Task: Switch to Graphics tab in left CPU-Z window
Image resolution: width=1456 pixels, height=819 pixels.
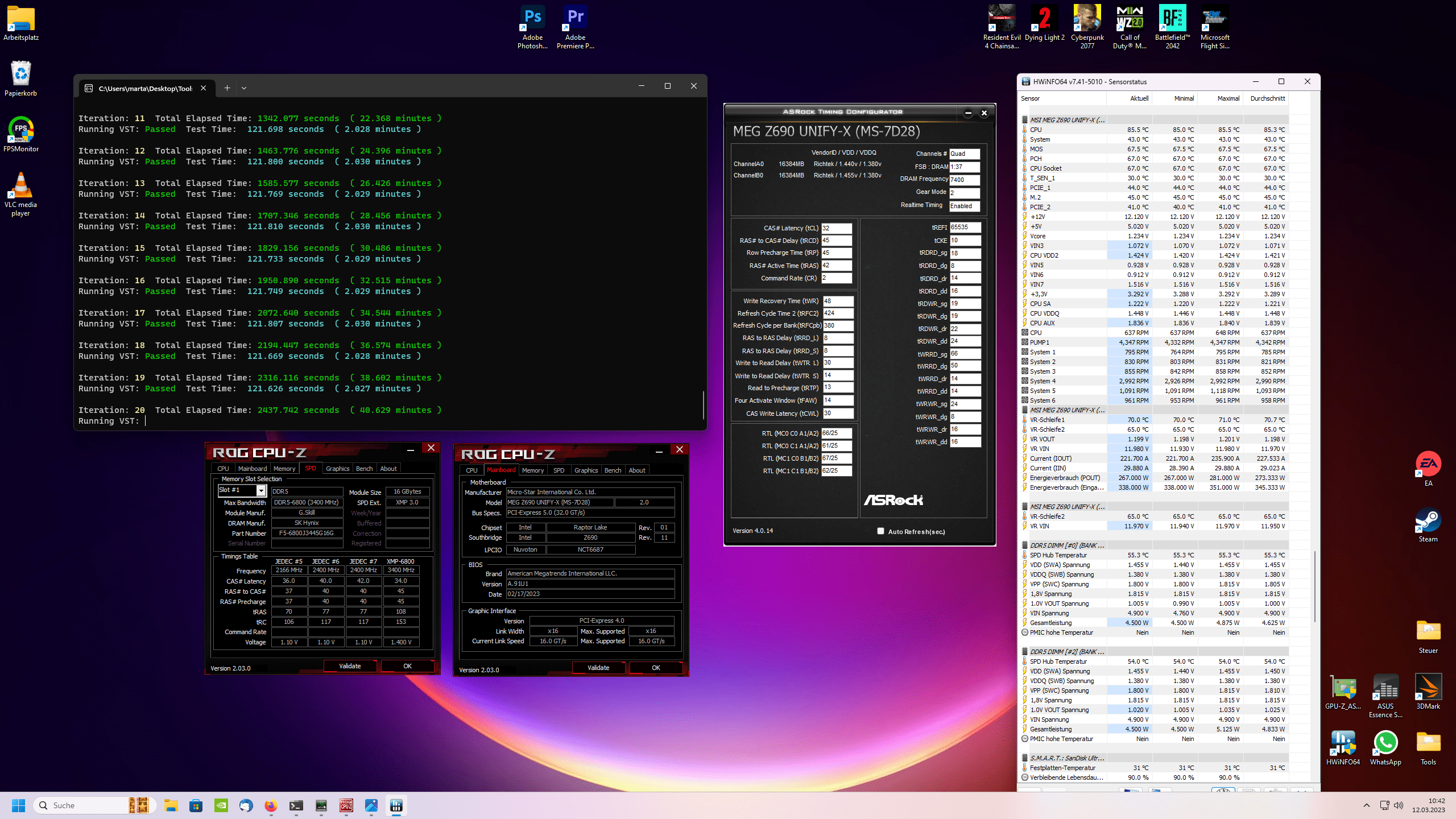Action: [337, 469]
